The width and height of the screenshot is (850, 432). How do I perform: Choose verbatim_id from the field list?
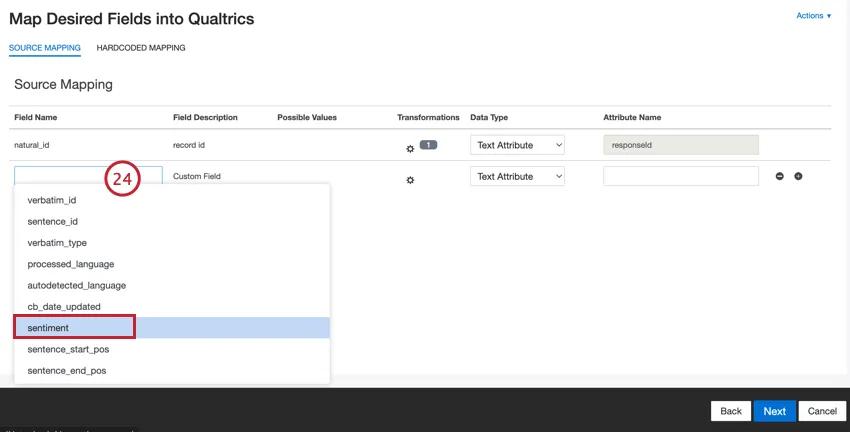point(52,200)
